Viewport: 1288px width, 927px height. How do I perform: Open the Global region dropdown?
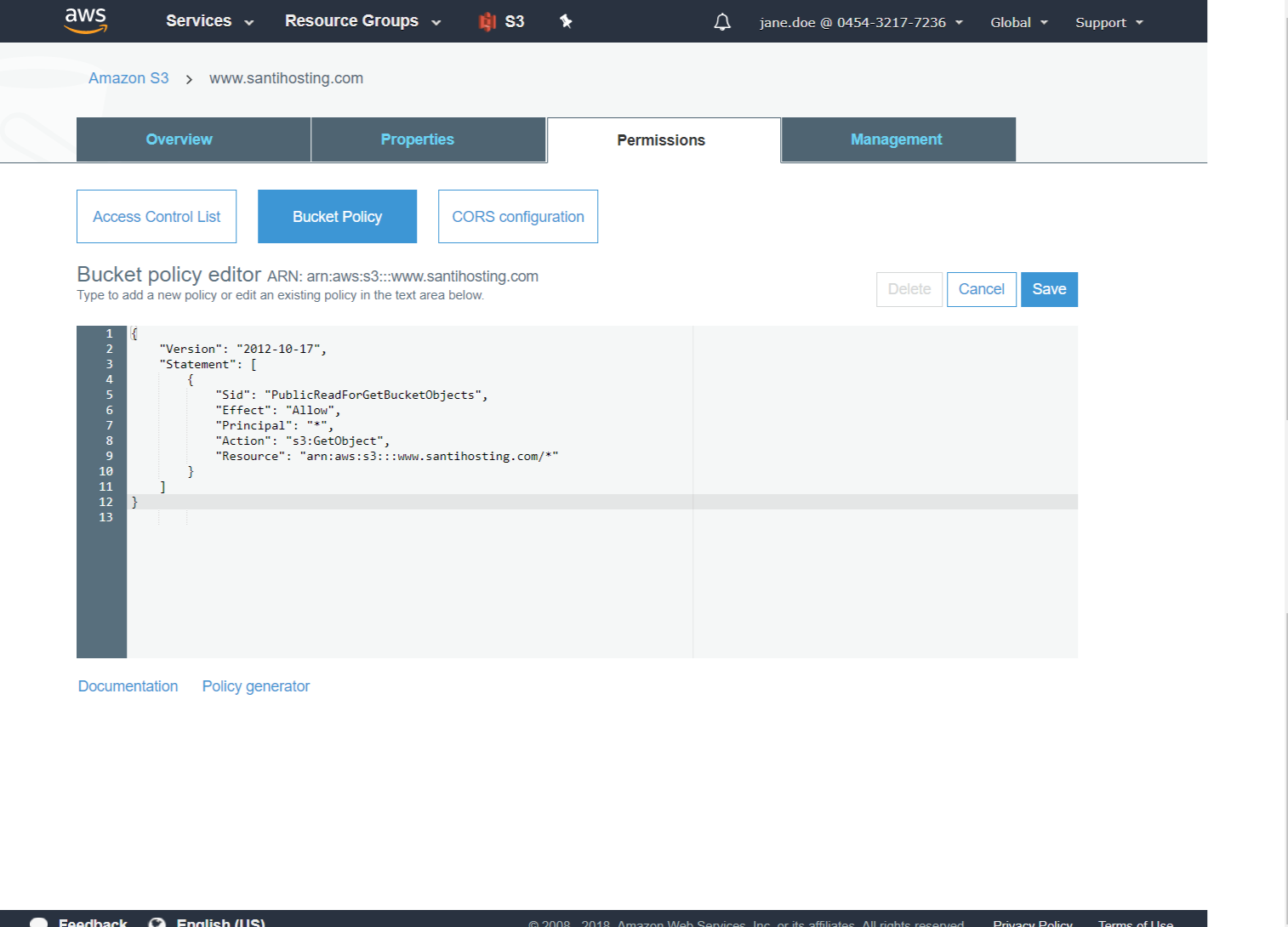pyautogui.click(x=1018, y=22)
